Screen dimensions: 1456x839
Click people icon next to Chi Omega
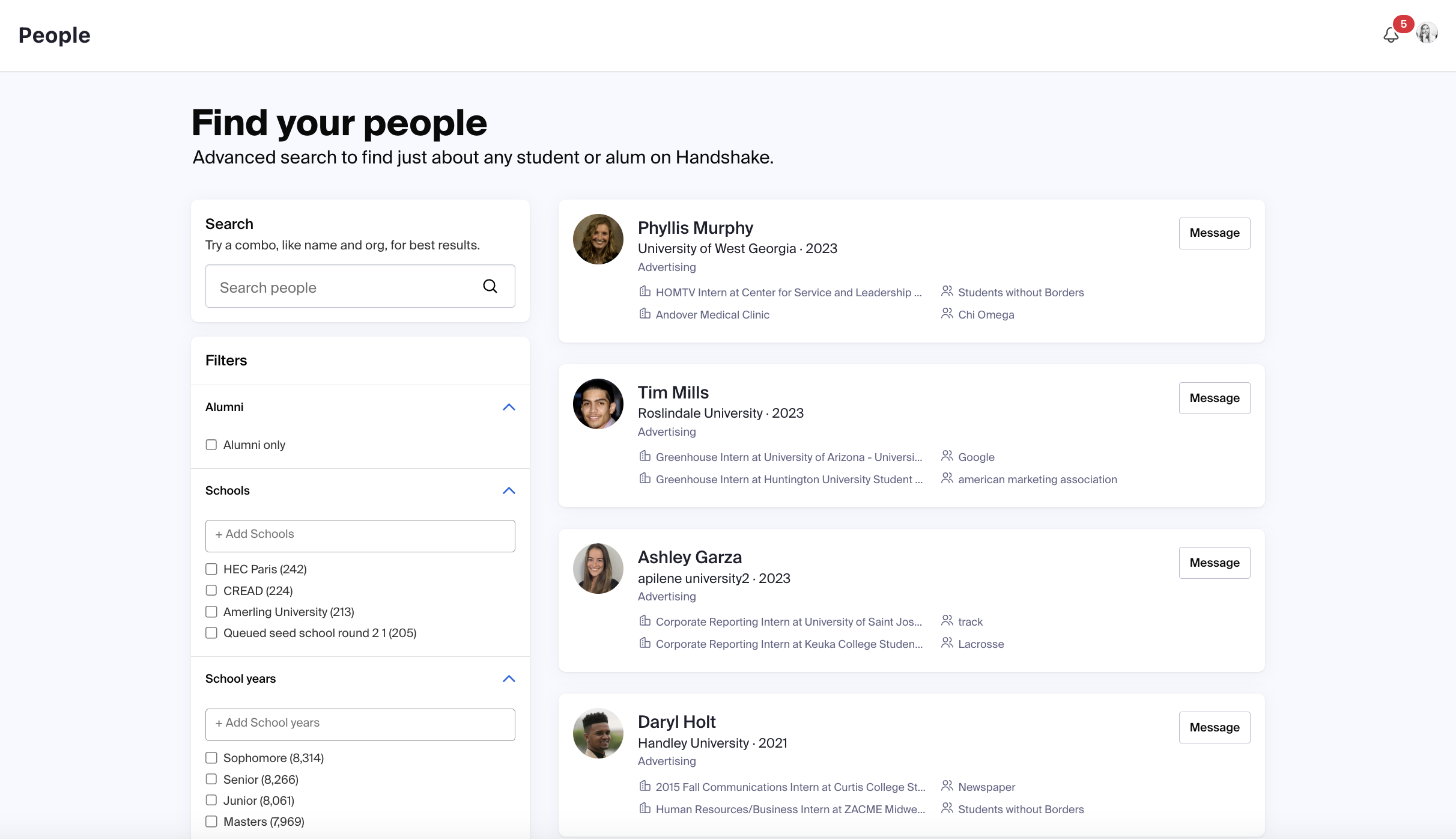[947, 314]
